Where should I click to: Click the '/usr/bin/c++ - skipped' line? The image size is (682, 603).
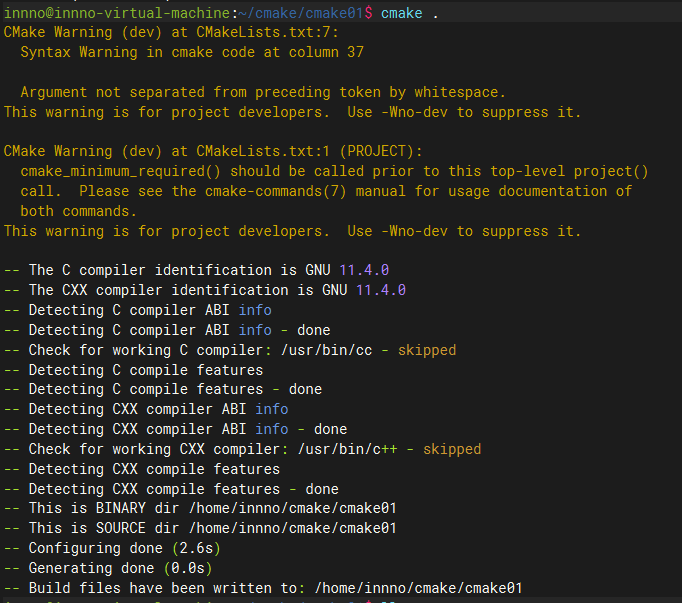pyautogui.click(x=242, y=449)
